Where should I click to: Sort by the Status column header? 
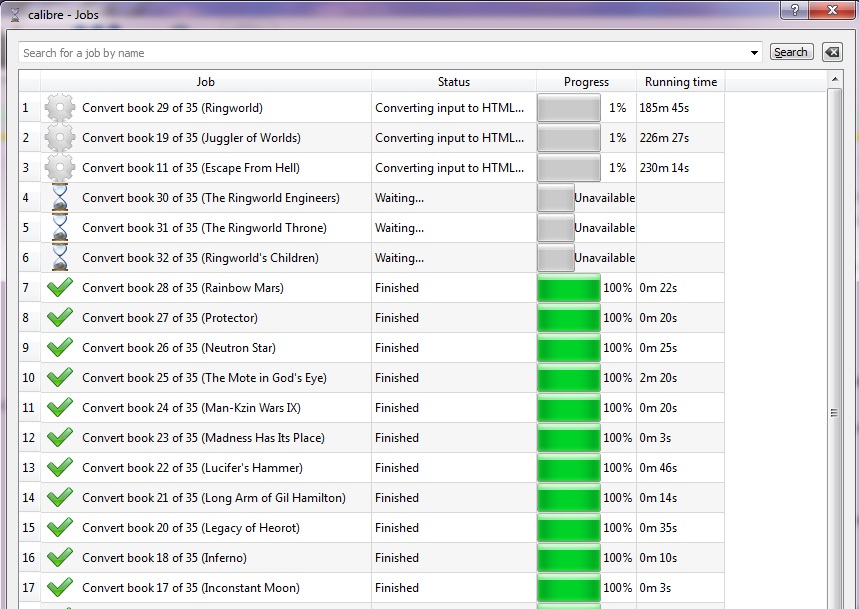coord(454,82)
